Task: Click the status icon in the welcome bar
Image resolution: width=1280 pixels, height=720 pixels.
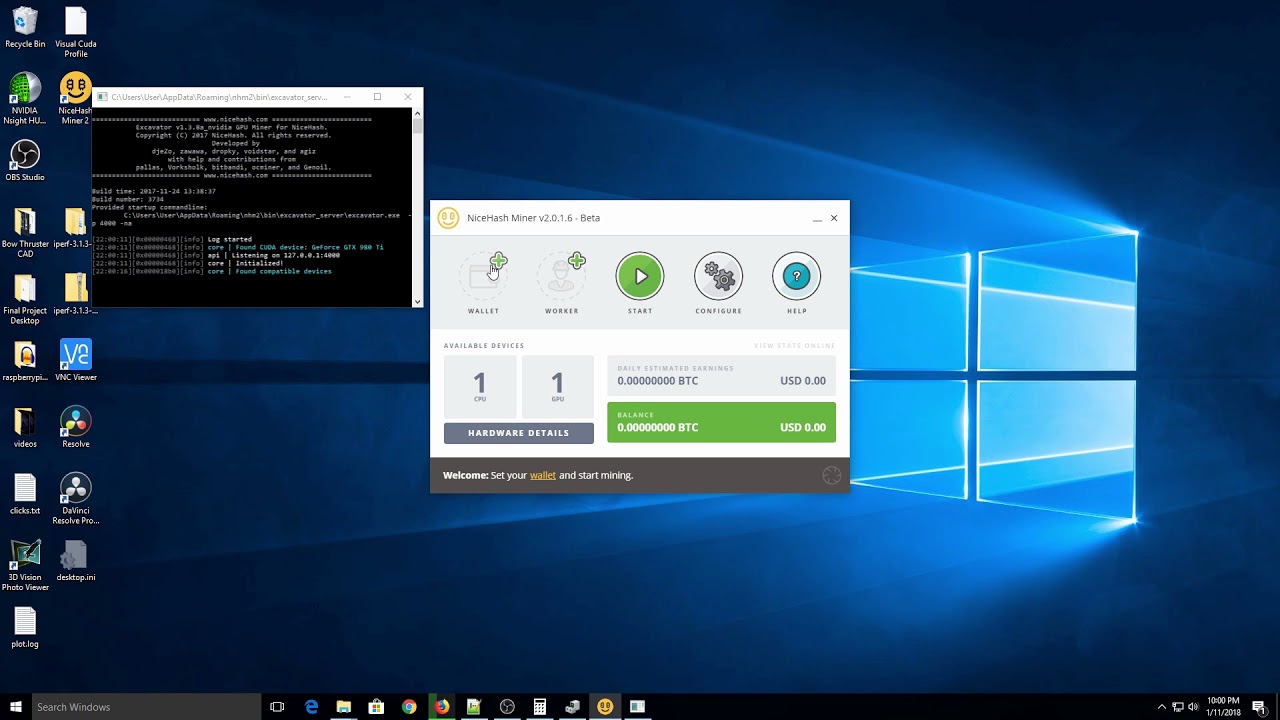Action: pos(831,476)
